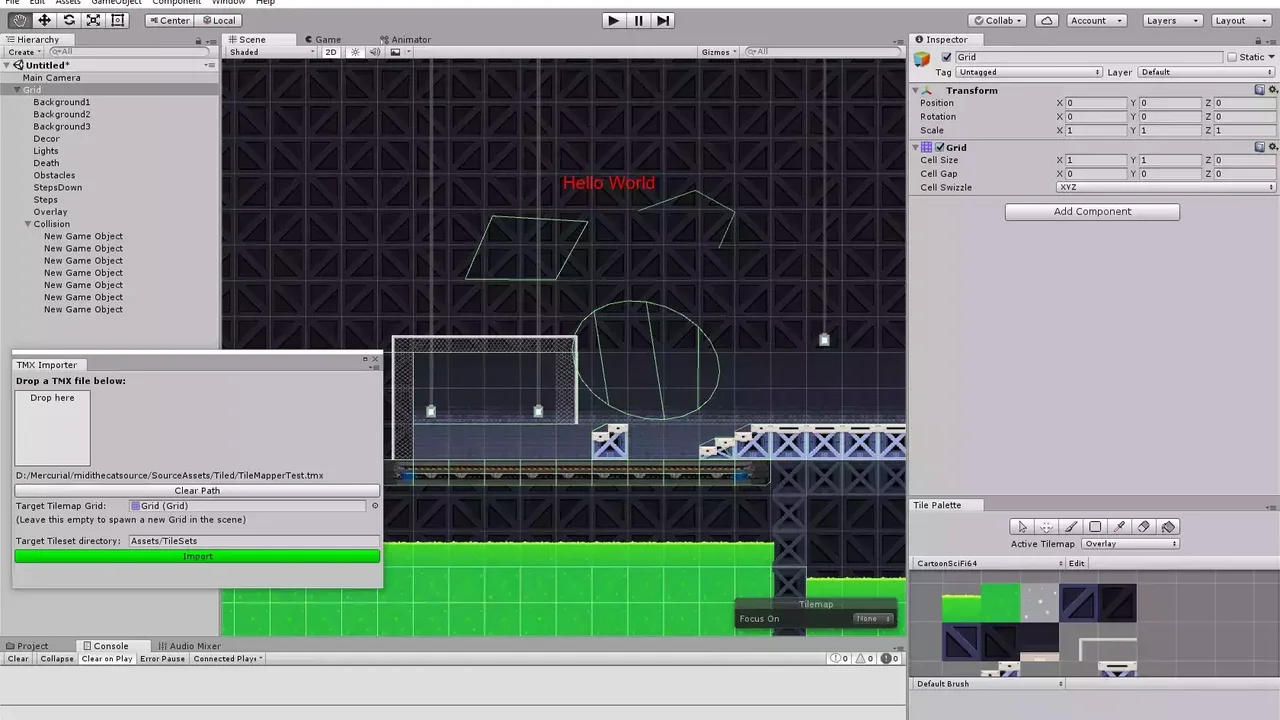Toggle scene lighting with the sun icon
This screenshot has height=720, width=1280.
click(355, 52)
